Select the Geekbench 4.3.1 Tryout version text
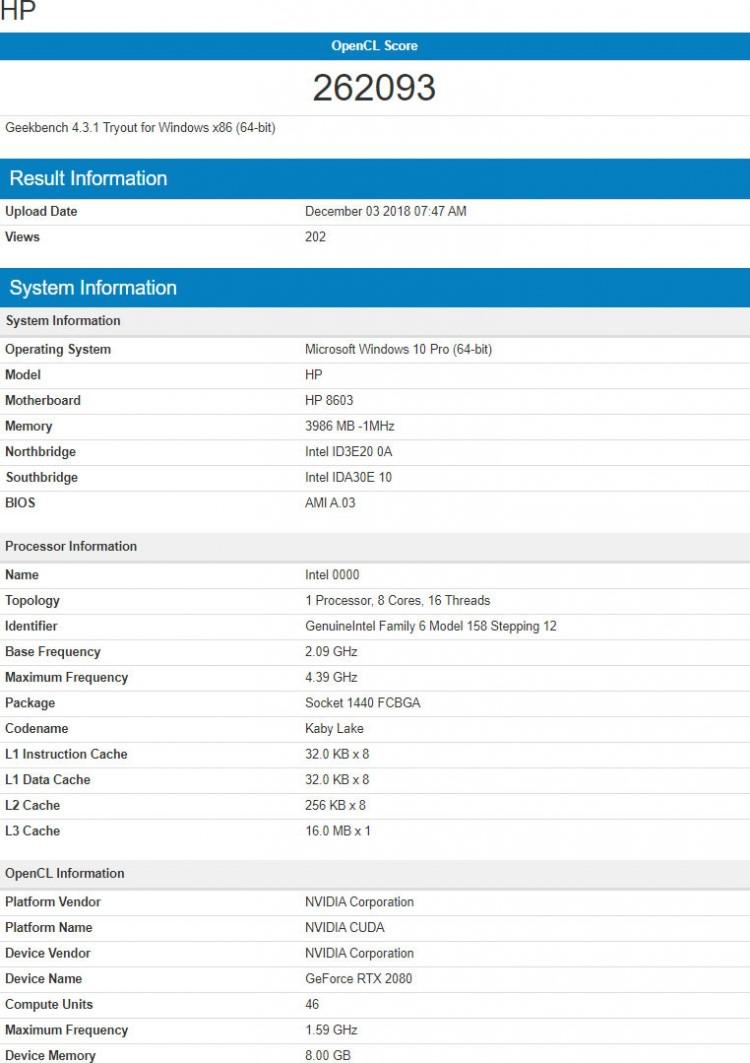 click(x=140, y=128)
